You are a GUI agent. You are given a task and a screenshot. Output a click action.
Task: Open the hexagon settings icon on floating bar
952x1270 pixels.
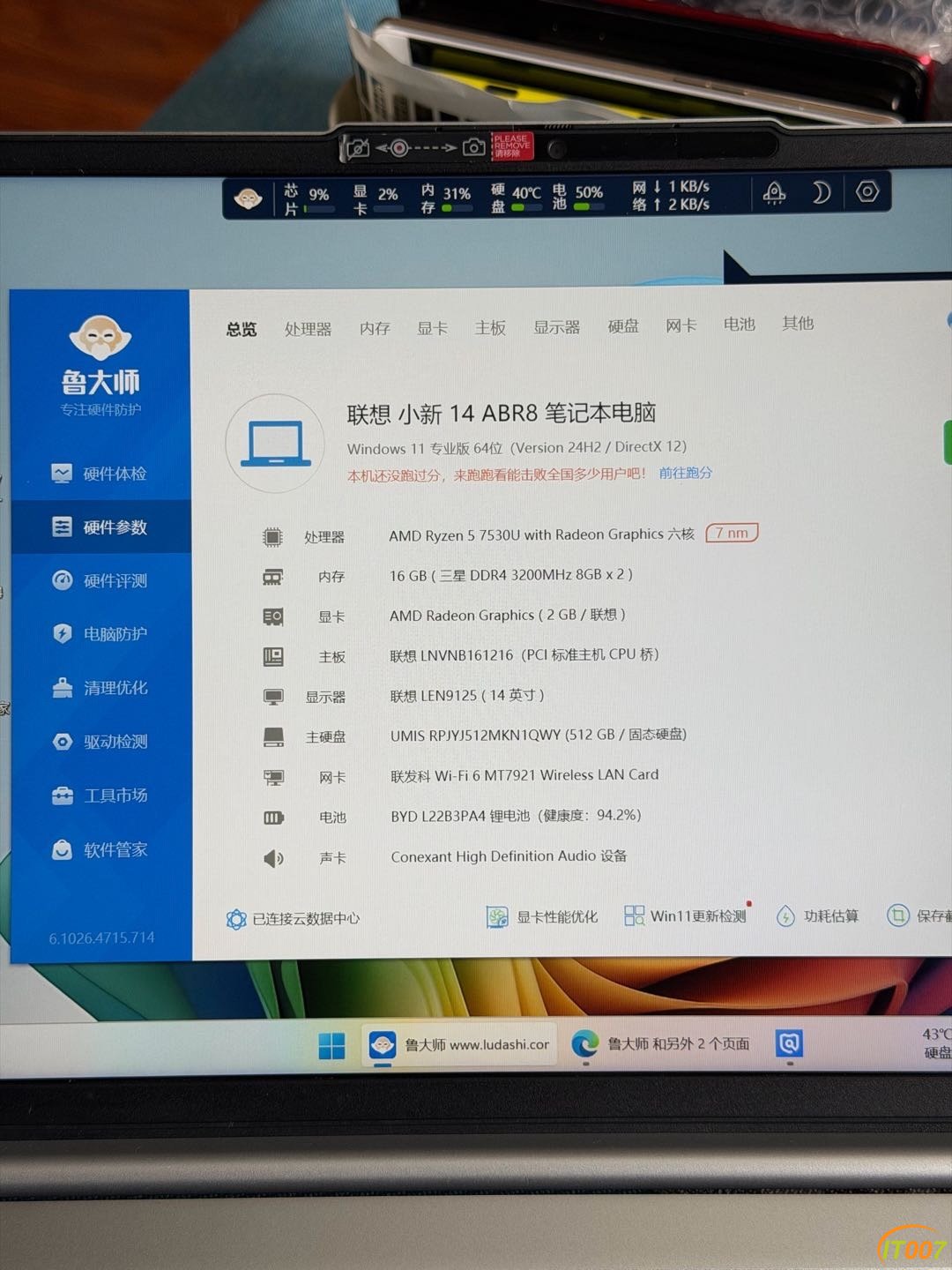[867, 190]
